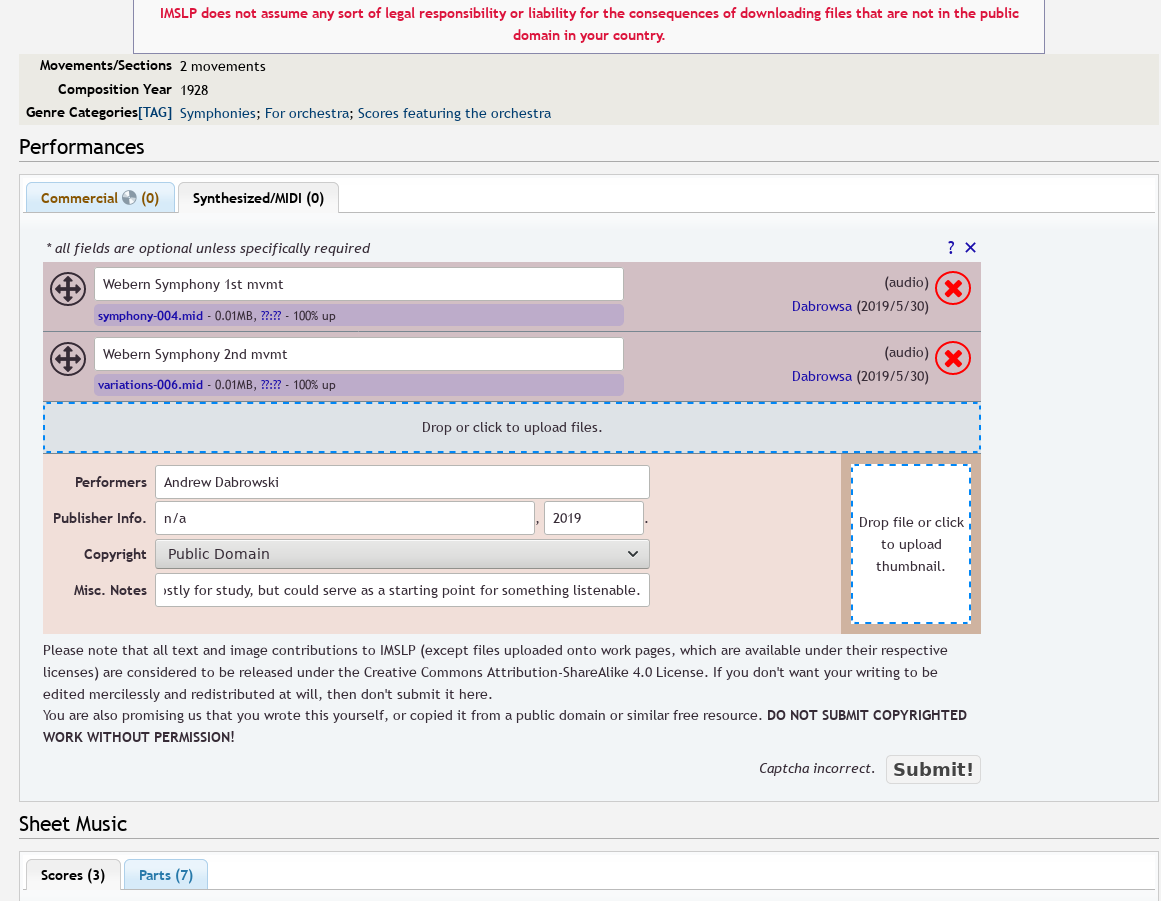The width and height of the screenshot is (1161, 901).
Task: Click the ??:?? duration link for variations-006.mid
Action: tap(271, 385)
